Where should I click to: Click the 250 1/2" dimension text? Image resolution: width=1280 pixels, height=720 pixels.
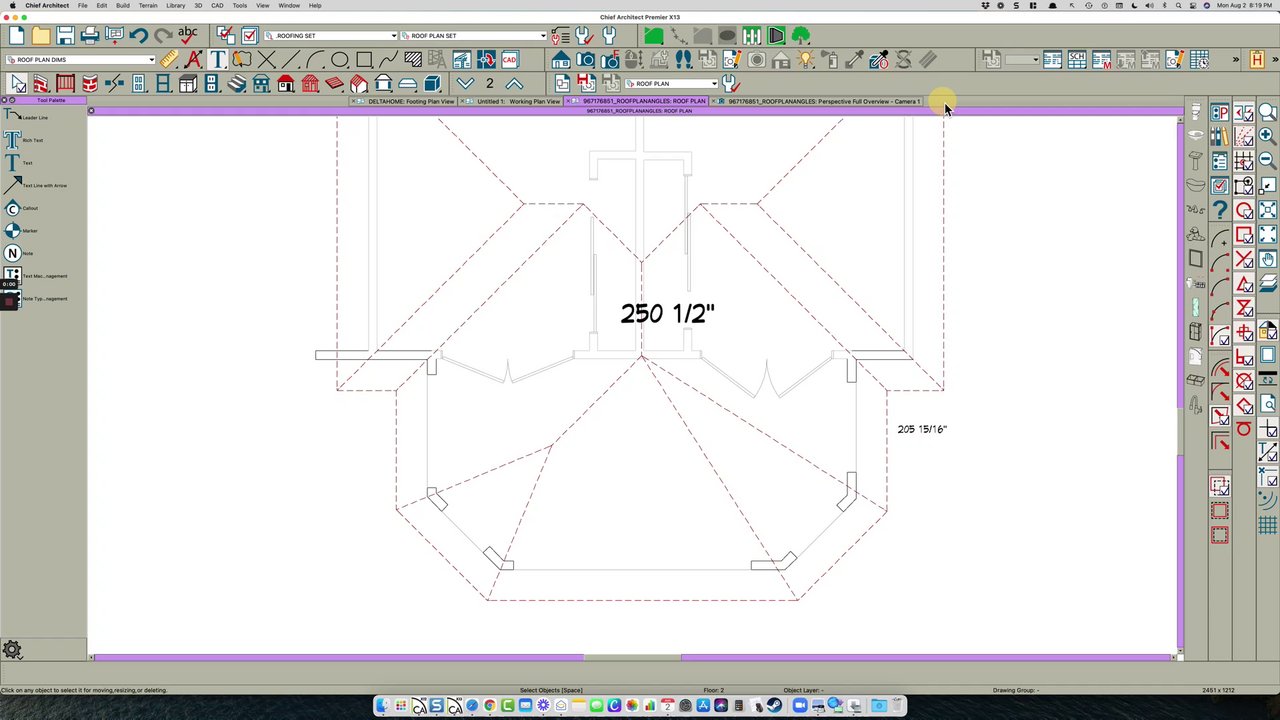coord(667,314)
